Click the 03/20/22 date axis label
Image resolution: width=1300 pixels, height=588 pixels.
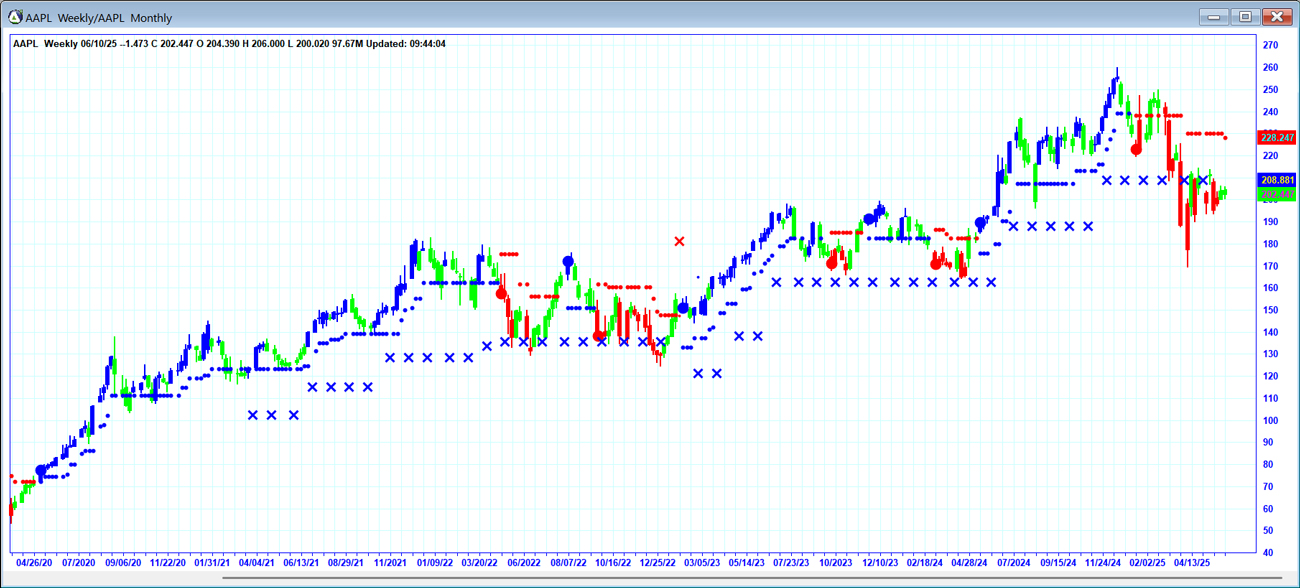[x=479, y=563]
